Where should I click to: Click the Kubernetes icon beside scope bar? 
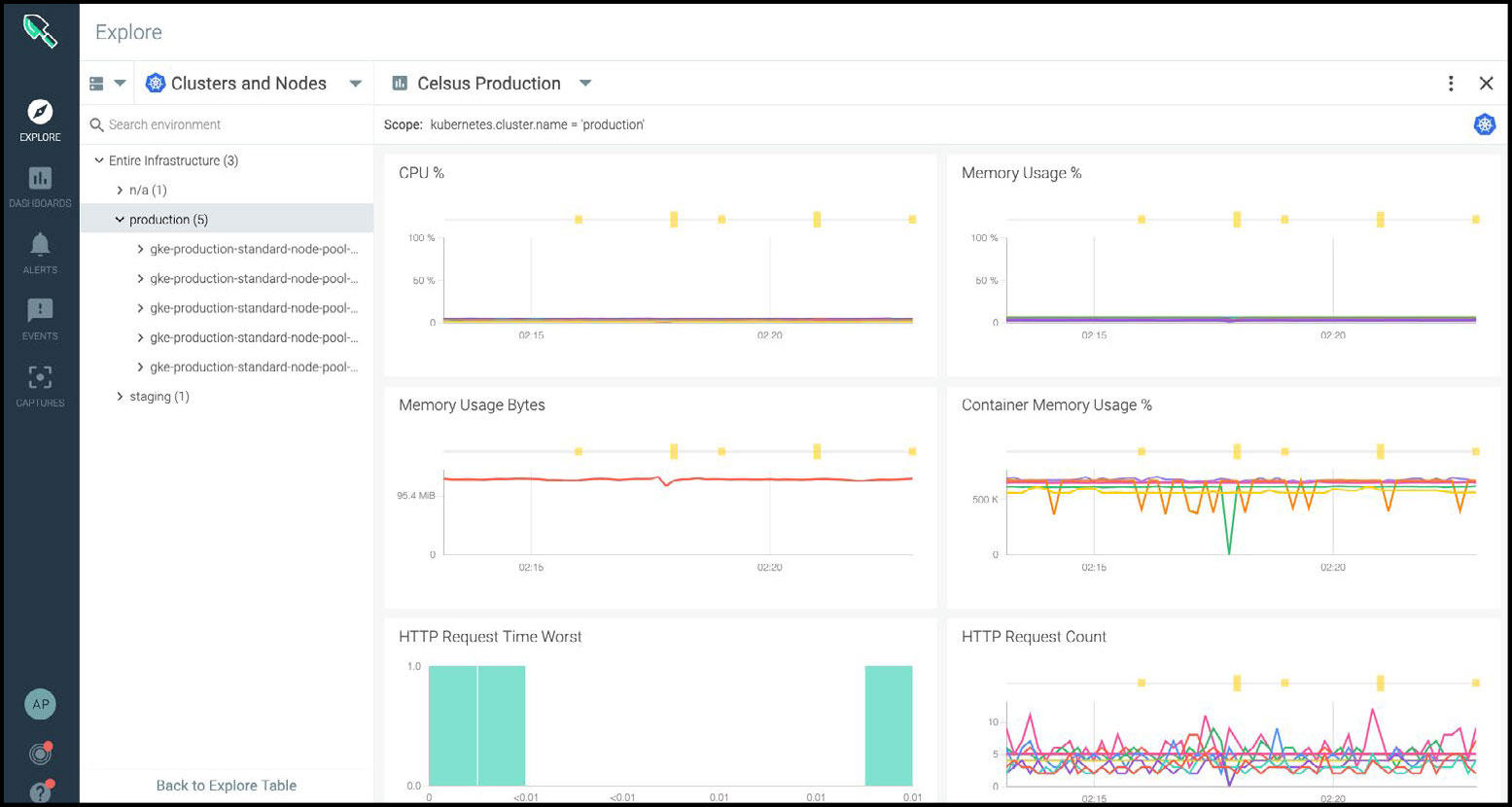click(1484, 124)
